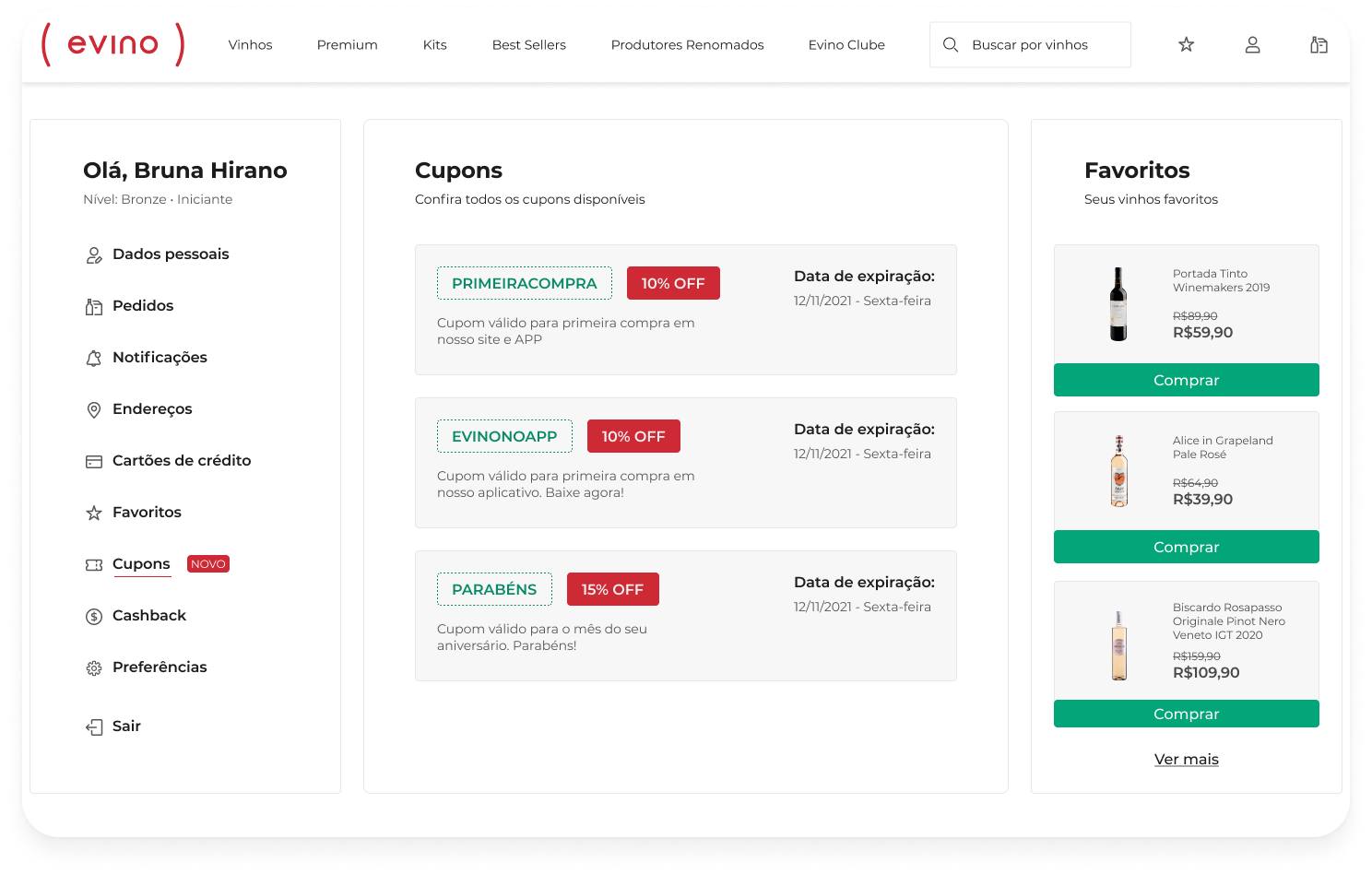Select Cupons in the sidebar
The image size is (1372, 874).
141,564
